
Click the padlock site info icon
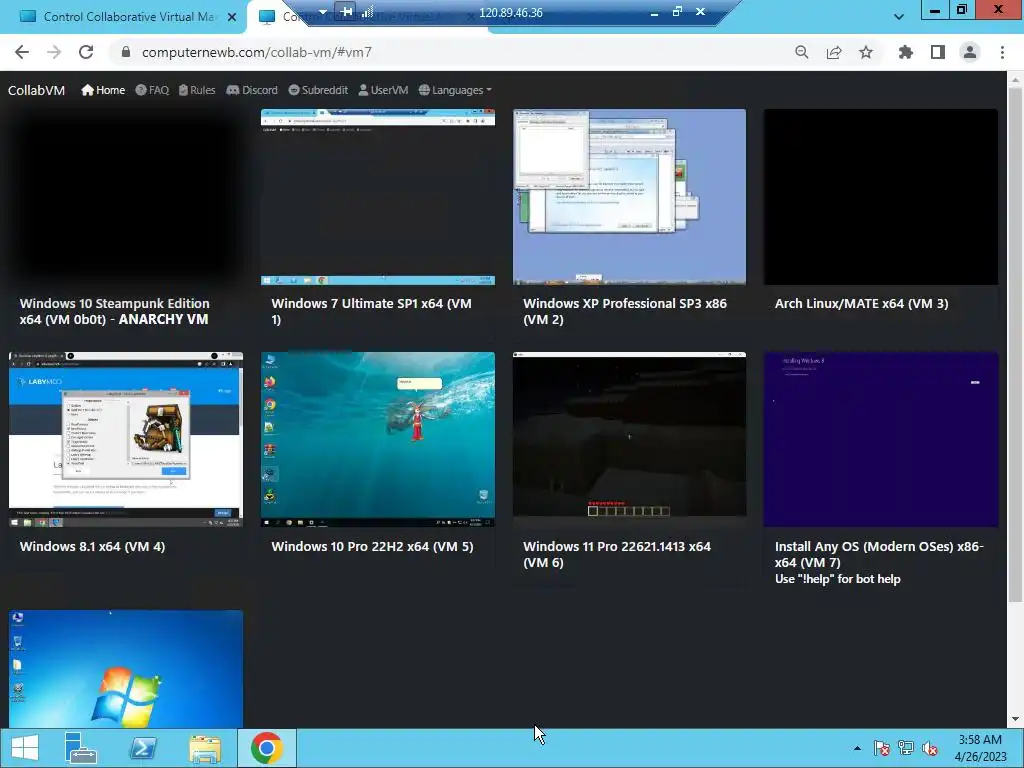tap(126, 52)
